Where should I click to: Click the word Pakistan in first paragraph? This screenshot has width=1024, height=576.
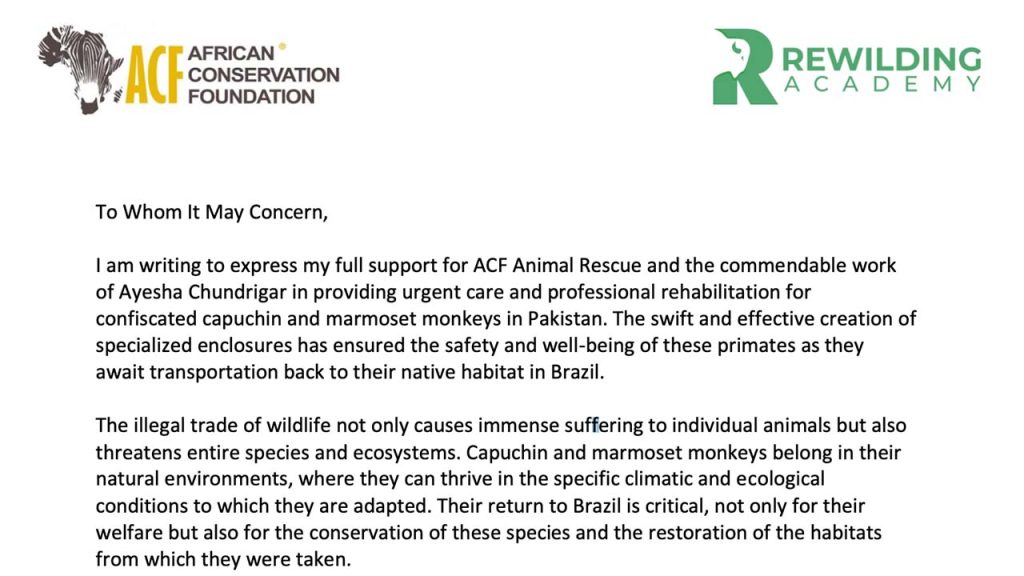566,318
